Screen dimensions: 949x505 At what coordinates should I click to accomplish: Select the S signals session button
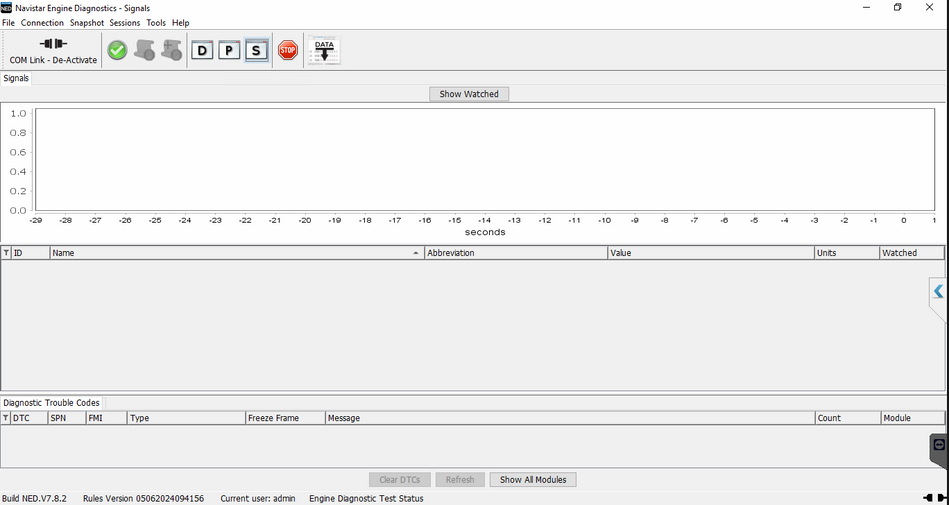[x=256, y=50]
